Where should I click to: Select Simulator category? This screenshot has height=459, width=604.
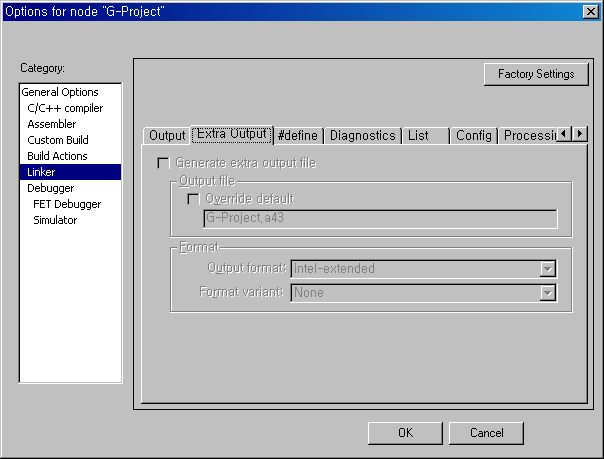55,220
